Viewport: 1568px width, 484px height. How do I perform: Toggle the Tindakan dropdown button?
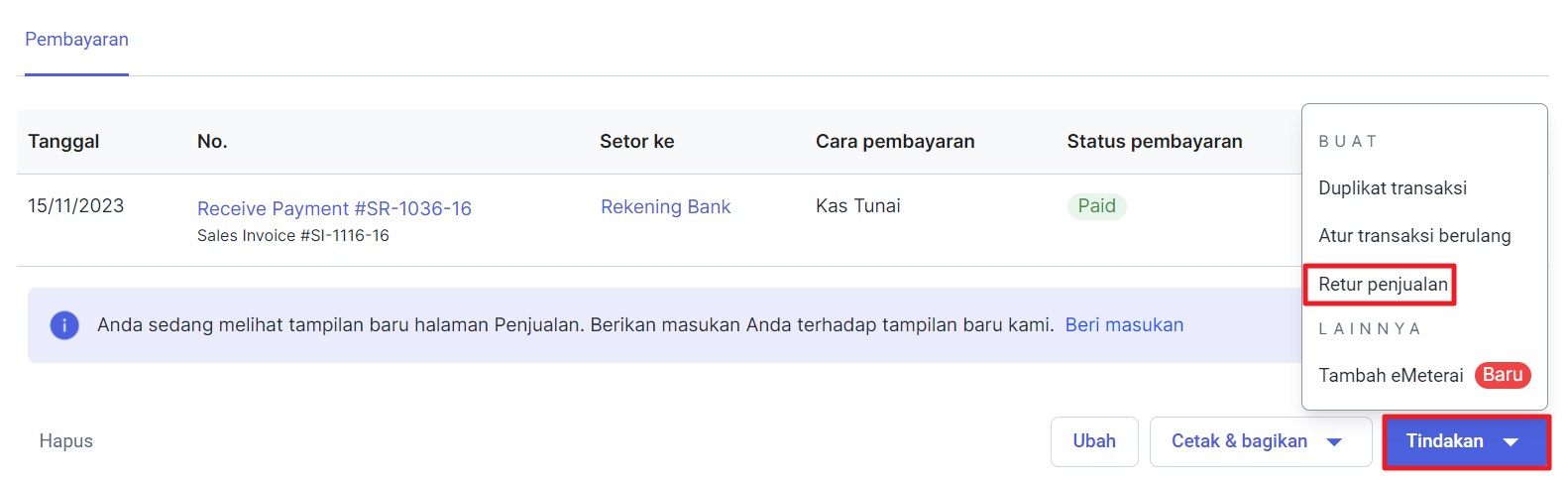[1465, 441]
